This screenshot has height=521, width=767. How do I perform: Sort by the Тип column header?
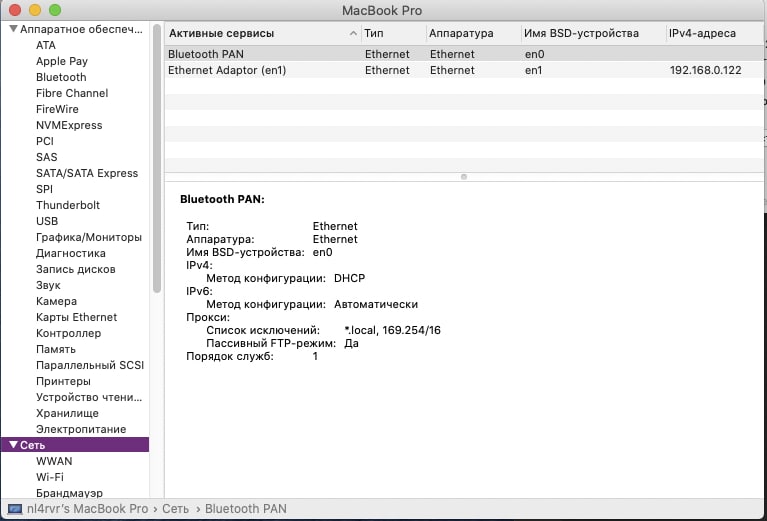pos(394,33)
